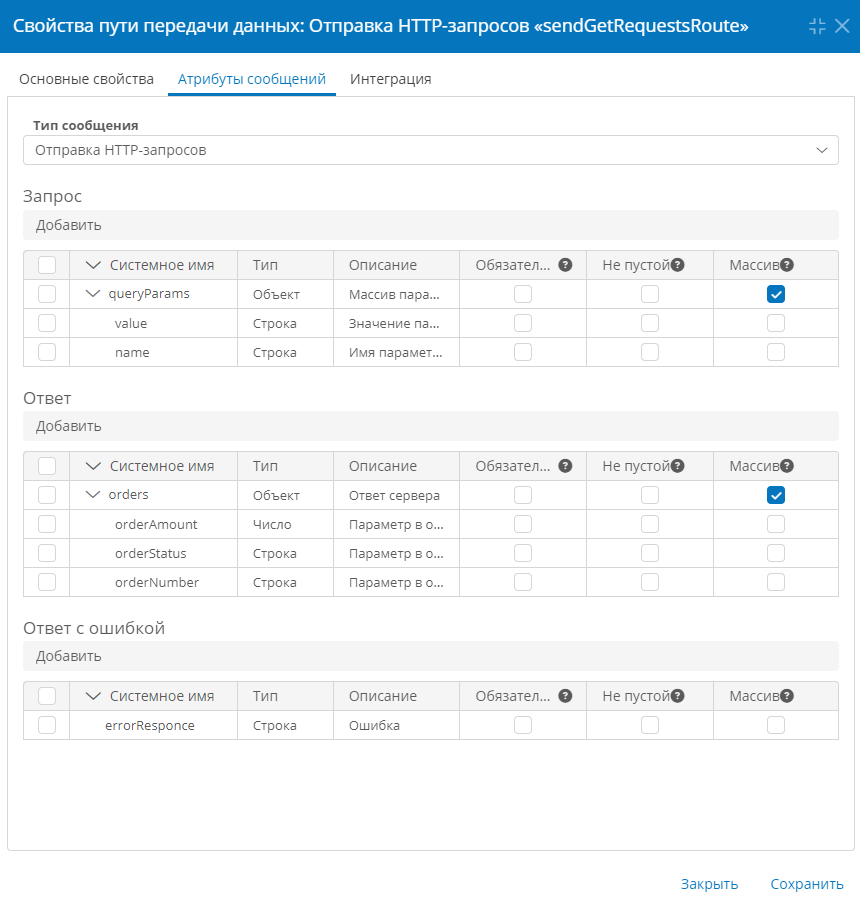Screen dimensions: 860x904
Task: Open the Тип сообщения dropdown
Action: pos(431,150)
